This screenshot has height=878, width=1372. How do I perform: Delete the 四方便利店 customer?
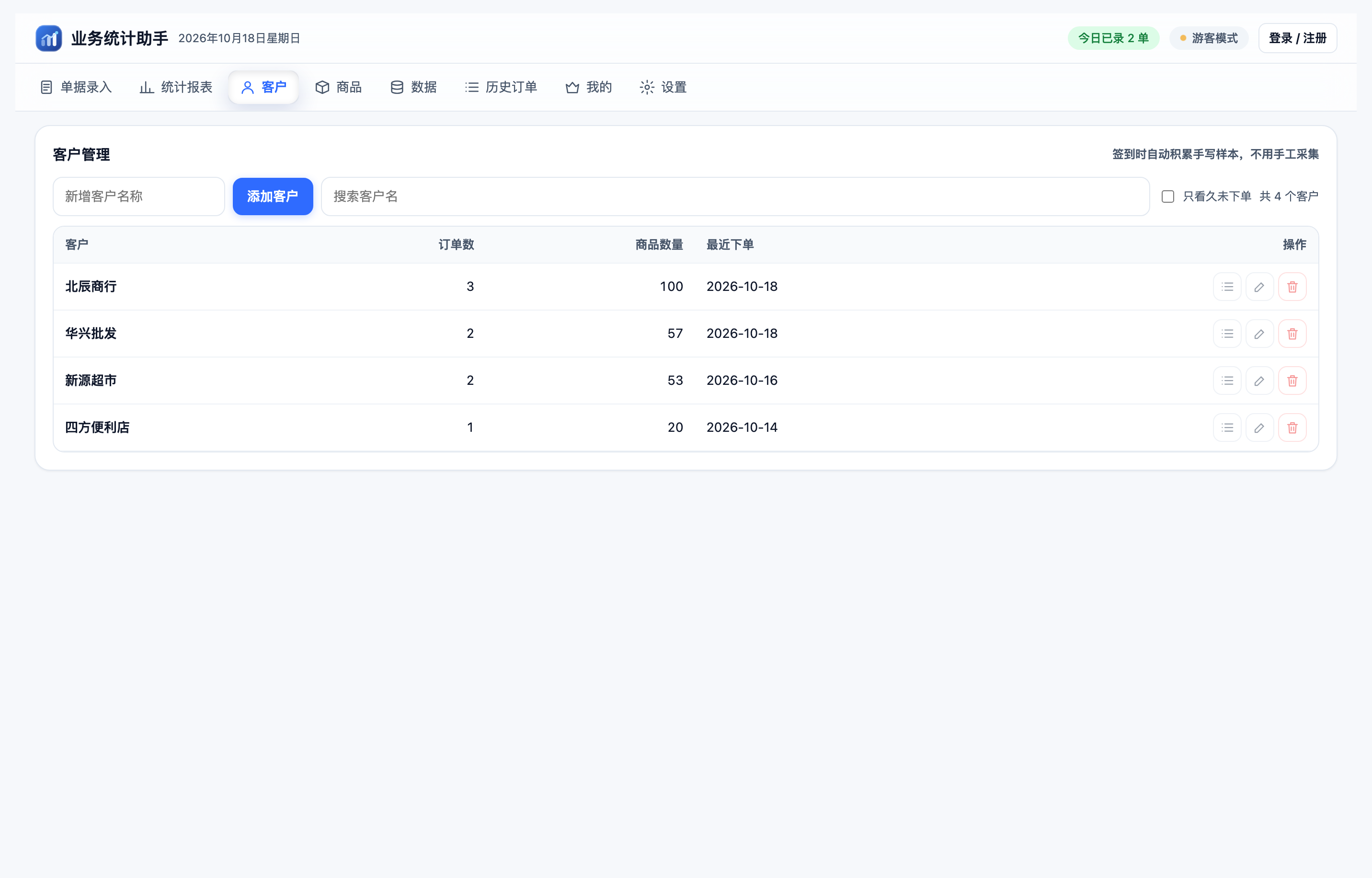click(x=1292, y=427)
